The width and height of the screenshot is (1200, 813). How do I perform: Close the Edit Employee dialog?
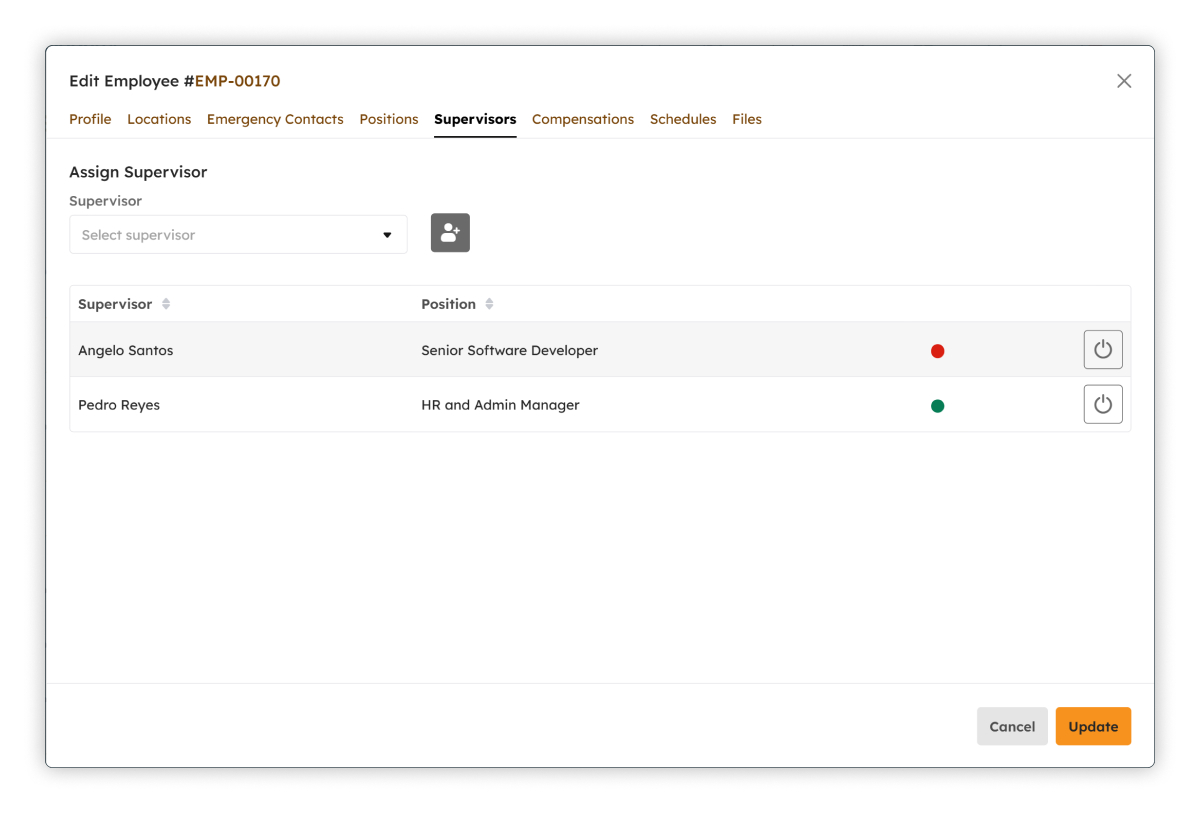click(1124, 81)
